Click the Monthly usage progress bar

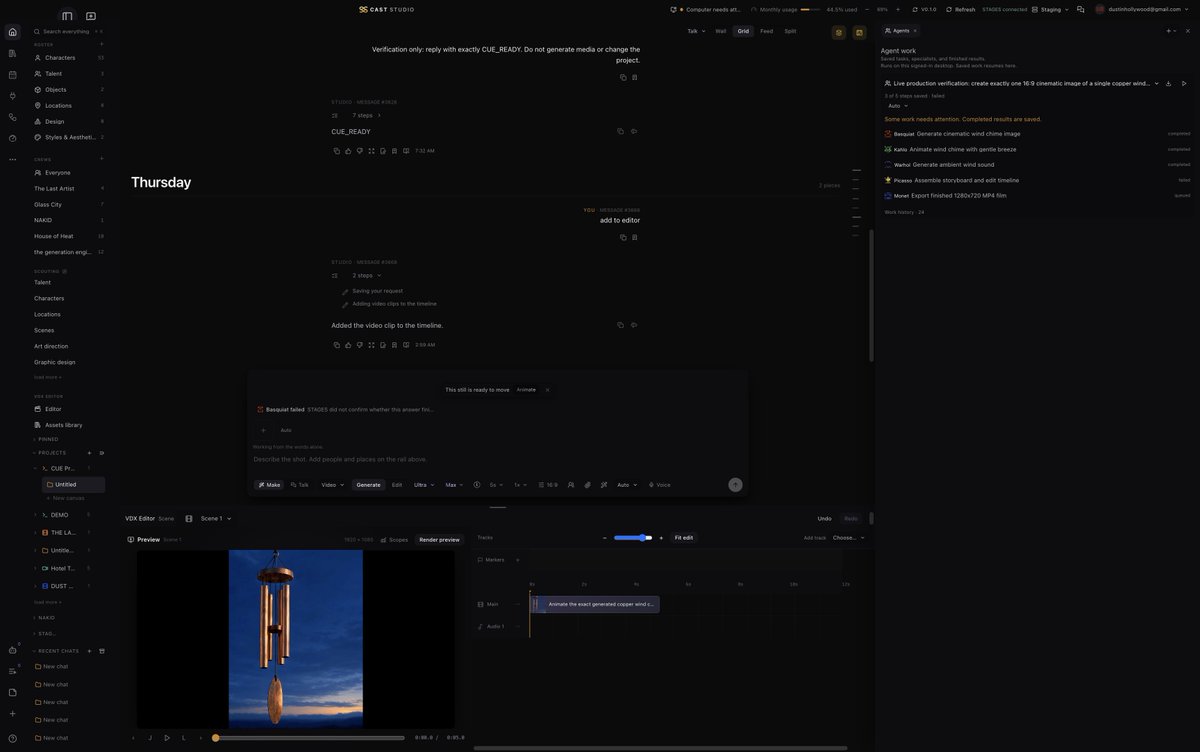(811, 9)
